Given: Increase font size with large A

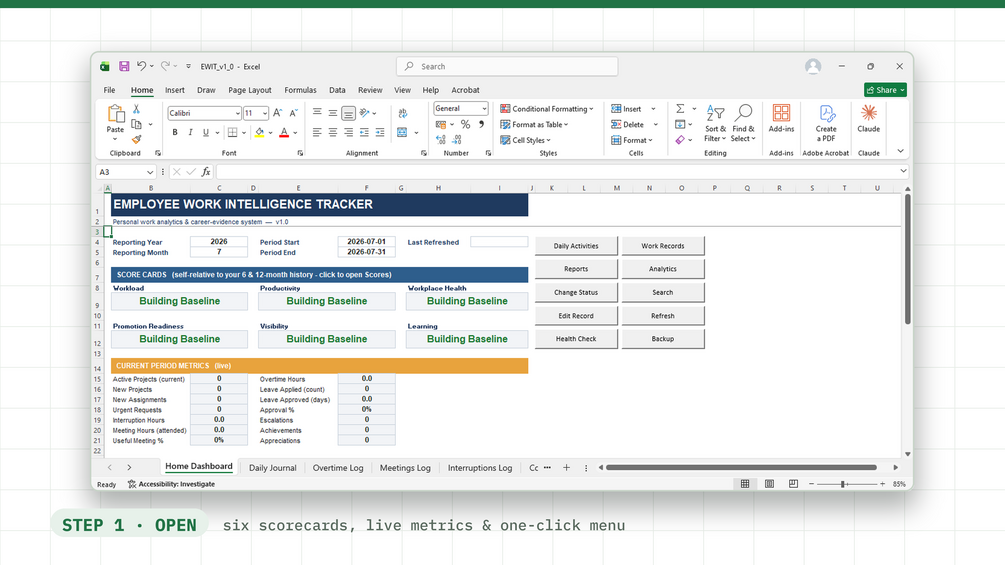Looking at the screenshot, I should click(x=278, y=113).
